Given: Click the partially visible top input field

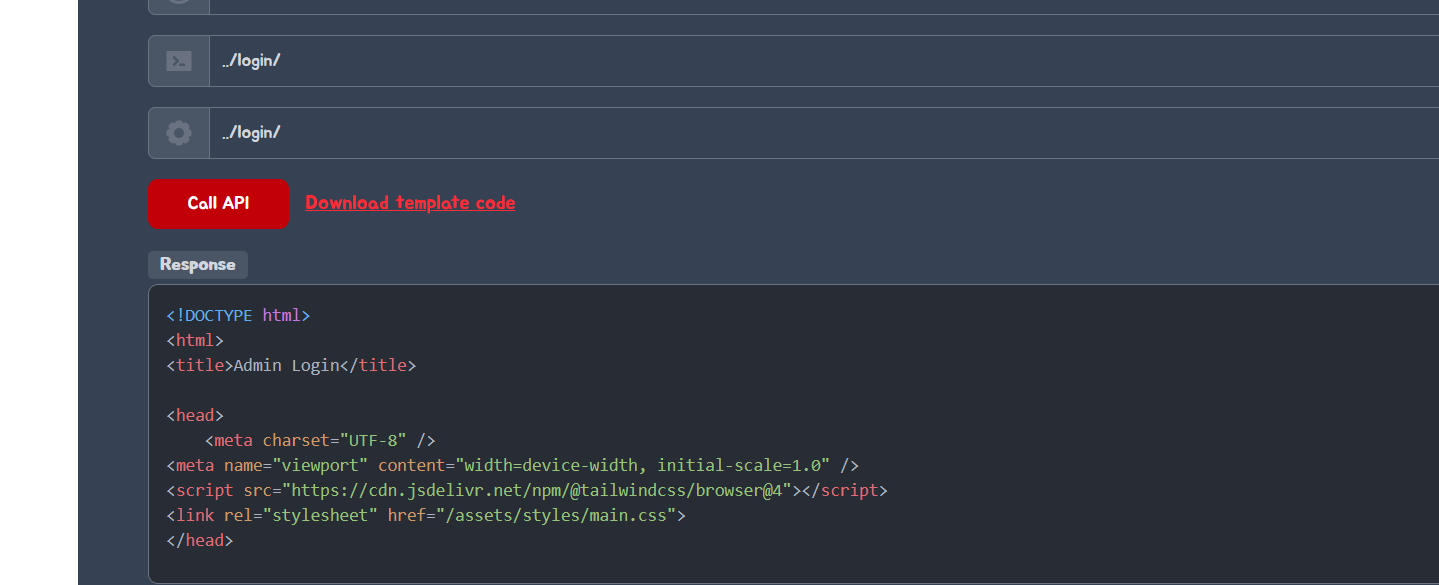Looking at the screenshot, I should tap(824, 6).
